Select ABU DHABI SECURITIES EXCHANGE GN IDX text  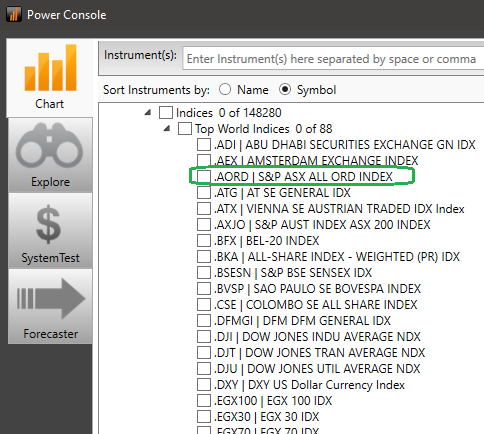[360, 145]
